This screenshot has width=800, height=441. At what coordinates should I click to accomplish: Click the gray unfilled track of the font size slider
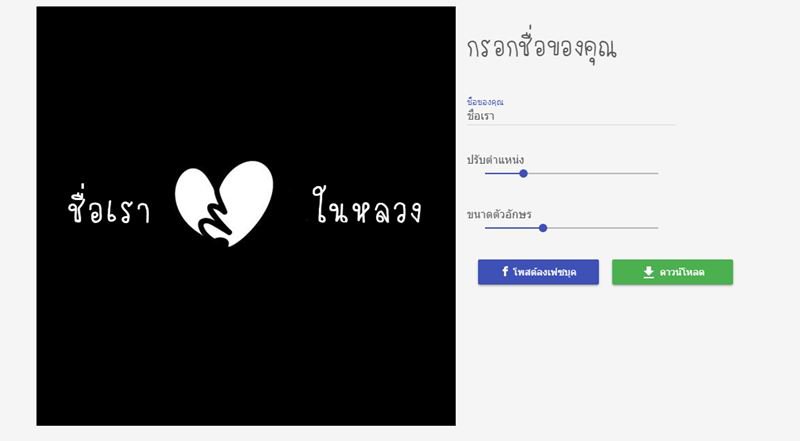603,228
